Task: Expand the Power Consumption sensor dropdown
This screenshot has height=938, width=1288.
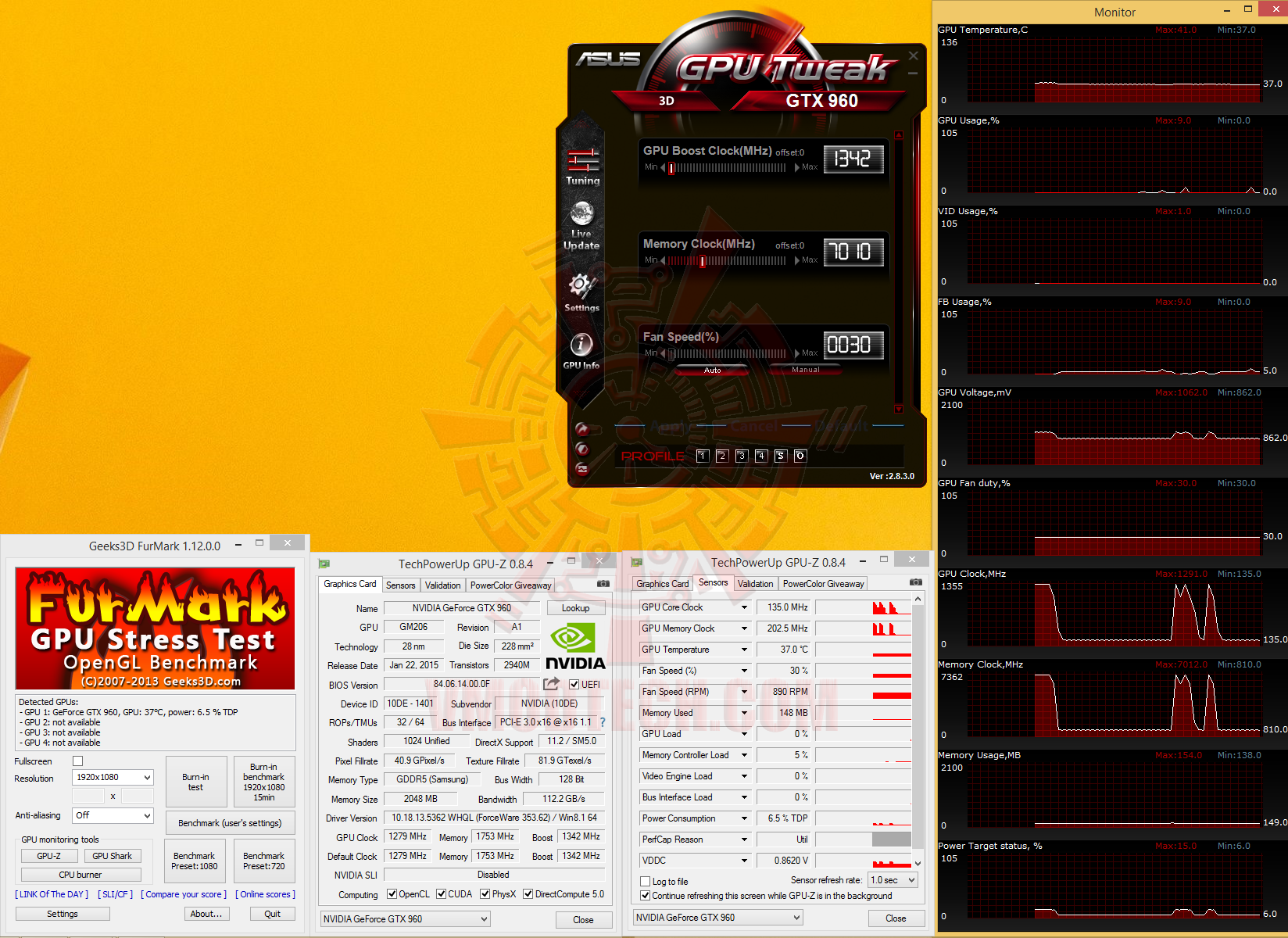Action: pyautogui.click(x=744, y=818)
